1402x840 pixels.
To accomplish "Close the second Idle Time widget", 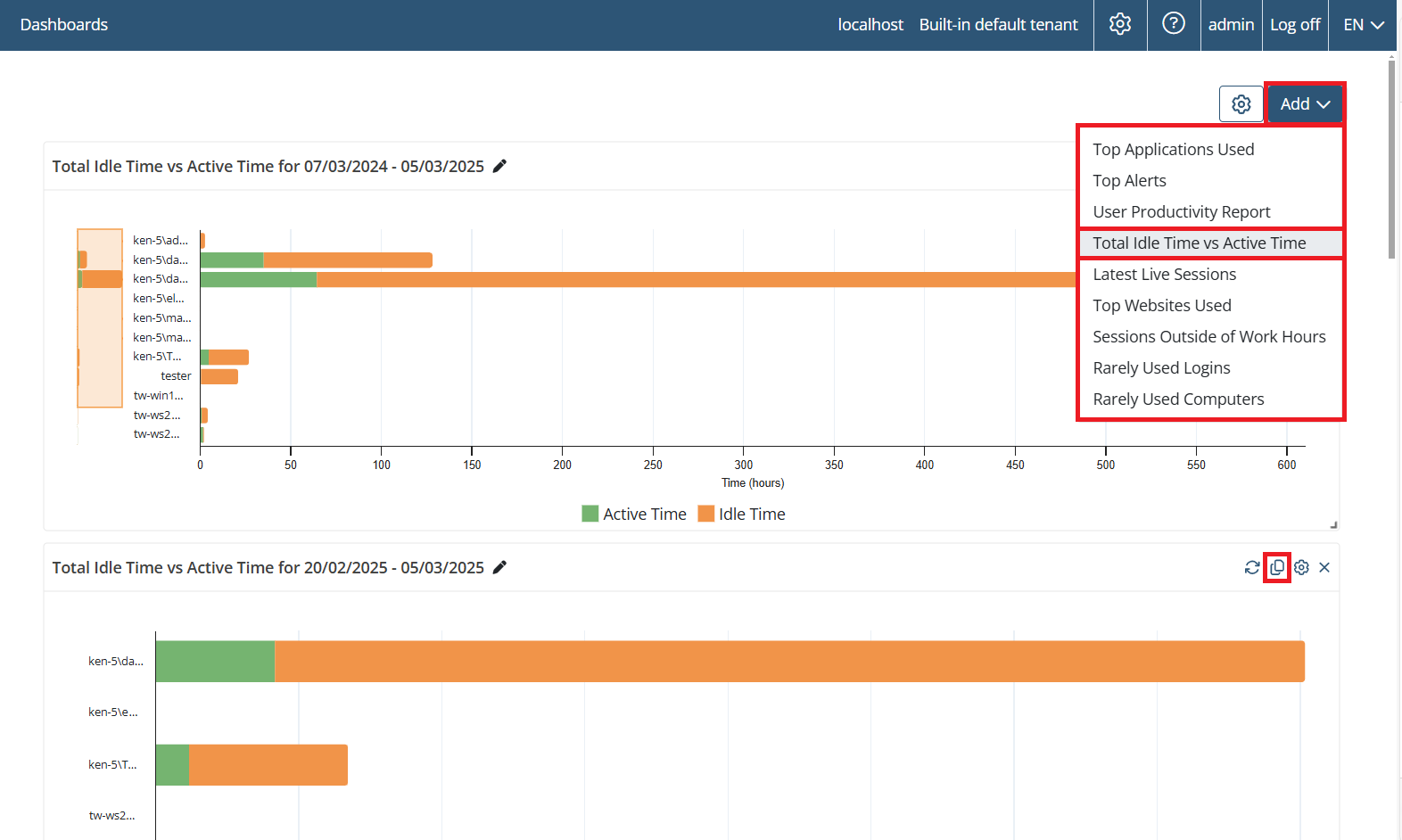I will pyautogui.click(x=1324, y=567).
